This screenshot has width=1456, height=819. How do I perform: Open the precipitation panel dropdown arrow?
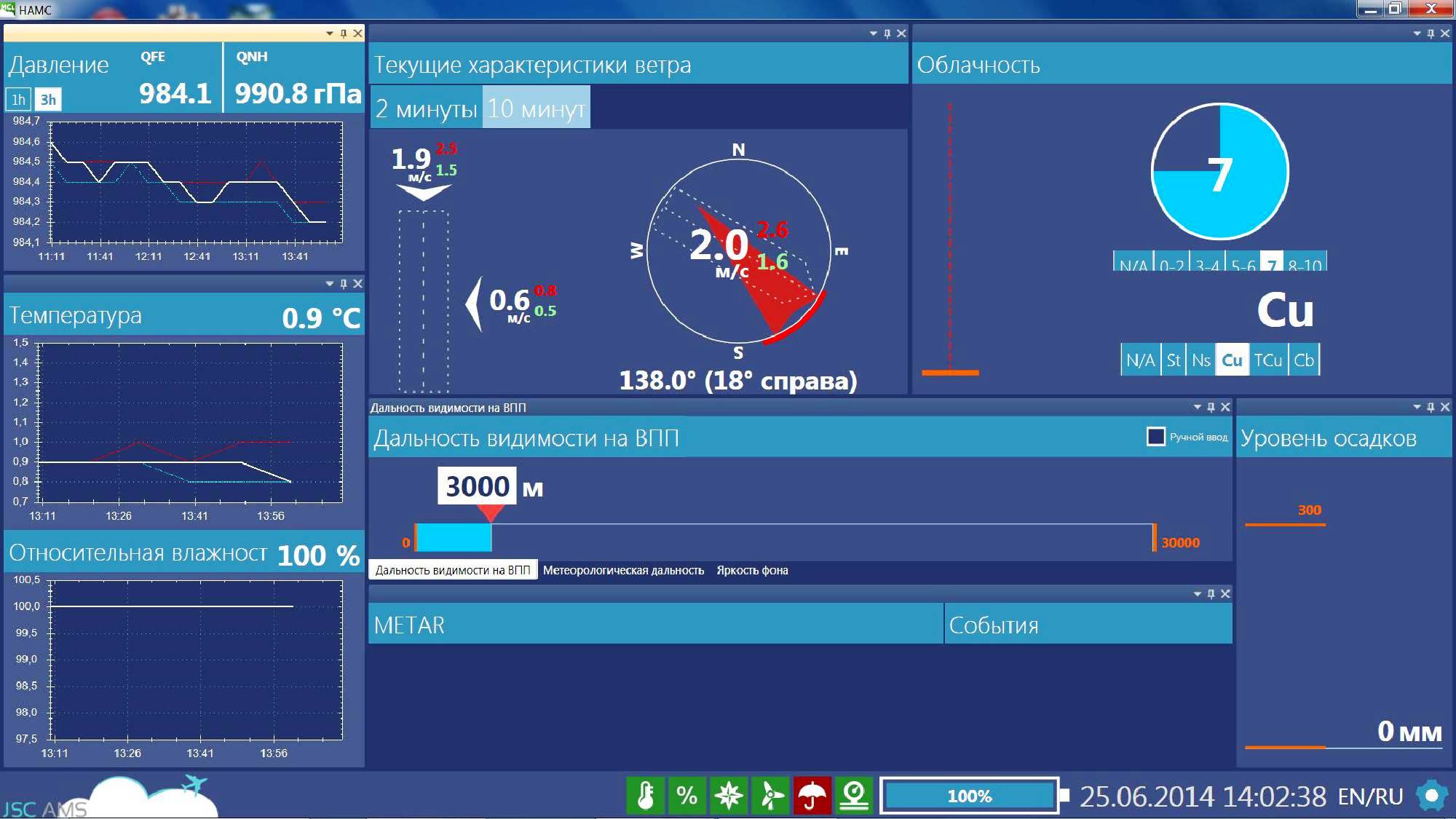(1417, 407)
